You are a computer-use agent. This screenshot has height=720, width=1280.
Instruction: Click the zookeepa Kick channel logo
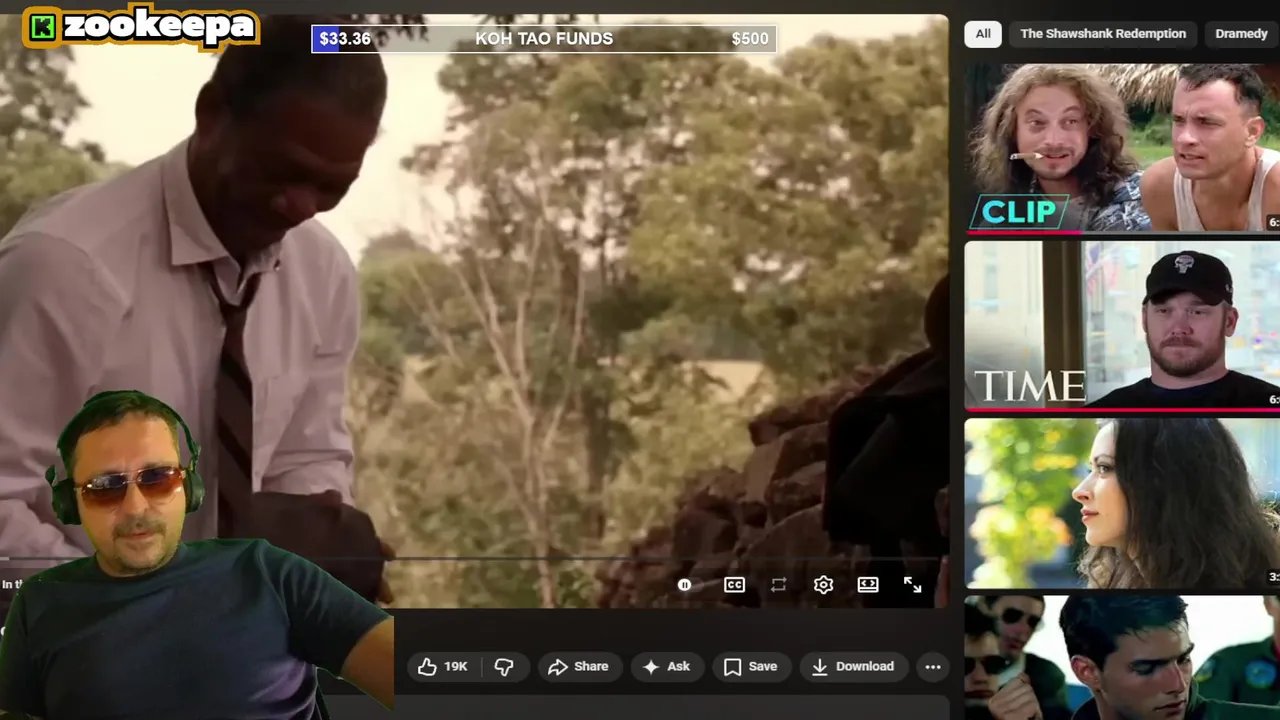pyautogui.click(x=141, y=27)
